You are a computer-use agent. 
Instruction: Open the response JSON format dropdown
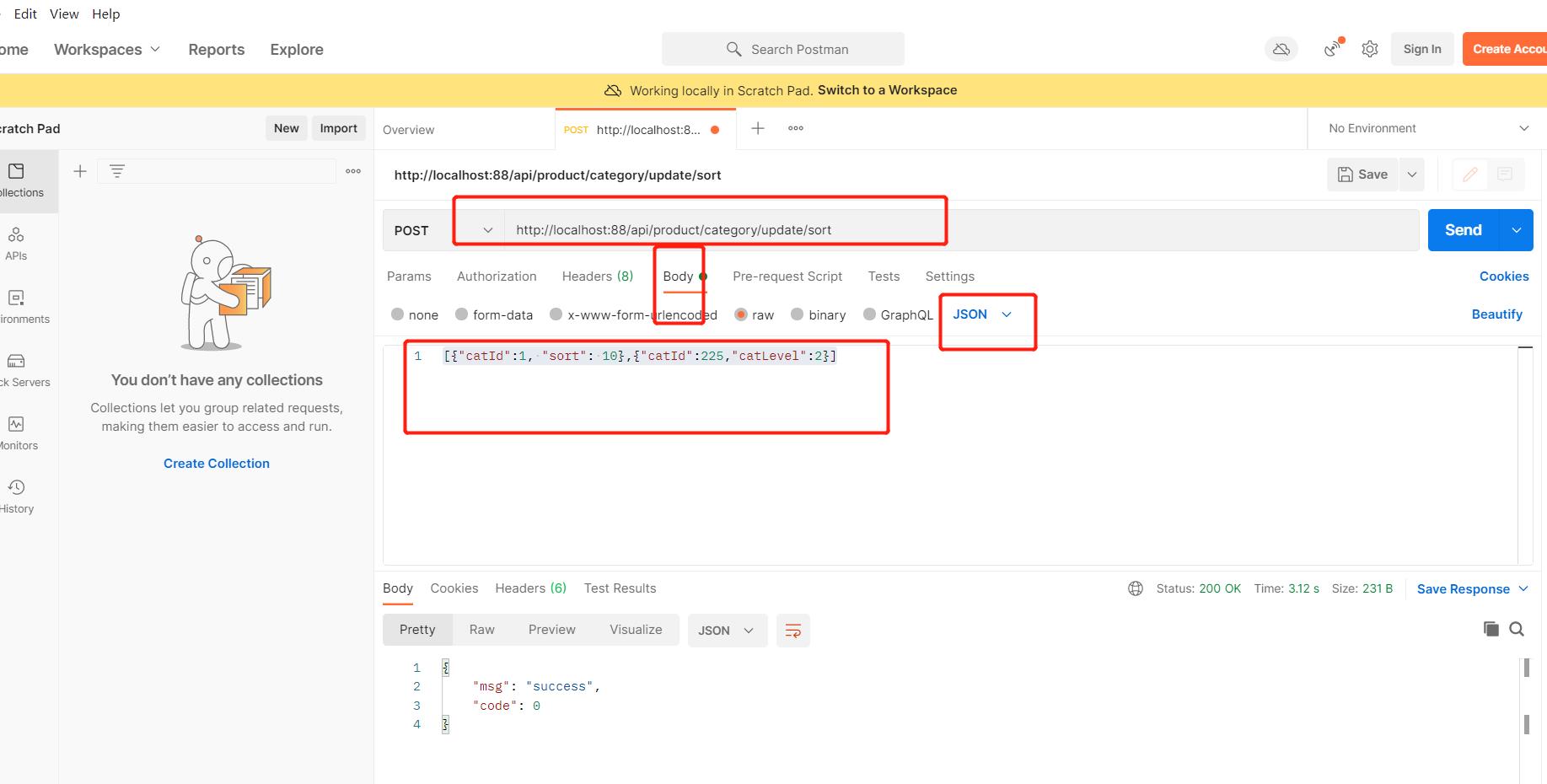[x=727, y=631]
